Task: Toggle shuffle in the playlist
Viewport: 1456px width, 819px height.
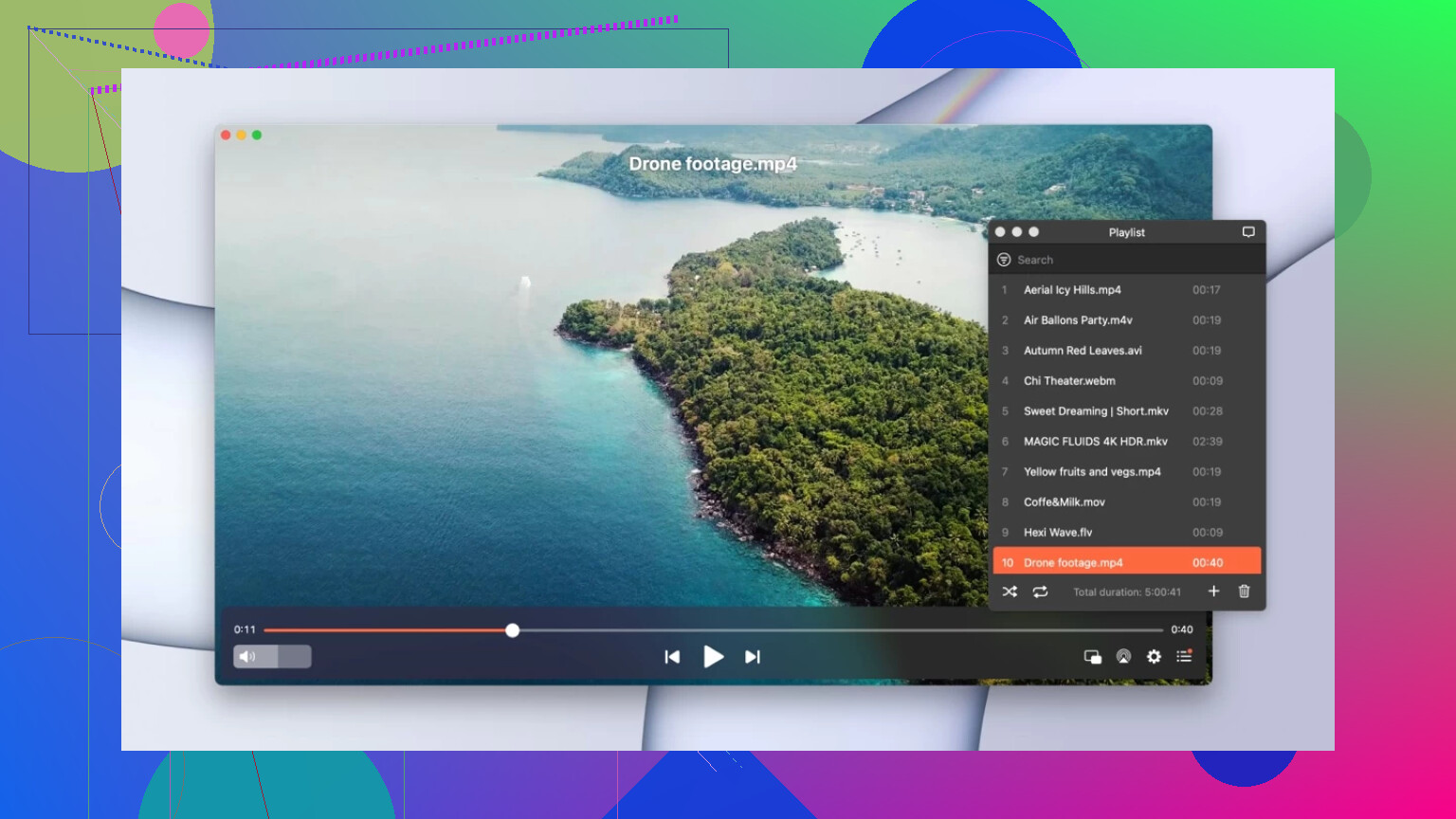Action: point(1010,591)
